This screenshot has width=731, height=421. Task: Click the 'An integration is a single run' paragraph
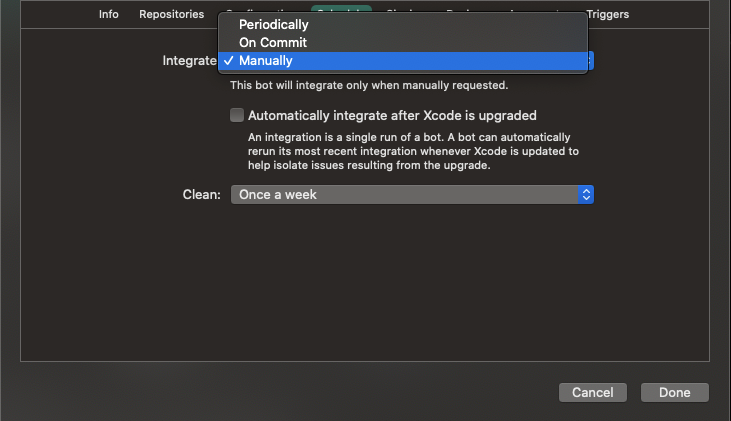click(414, 151)
